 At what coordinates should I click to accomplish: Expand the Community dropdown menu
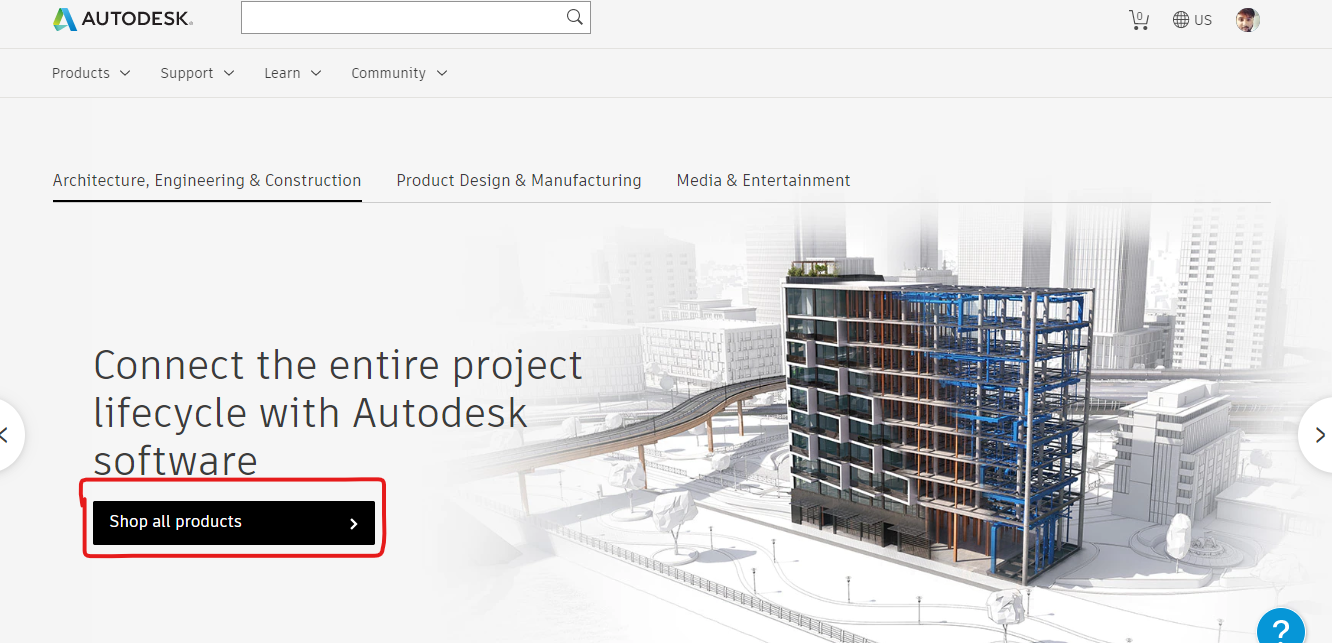[399, 73]
